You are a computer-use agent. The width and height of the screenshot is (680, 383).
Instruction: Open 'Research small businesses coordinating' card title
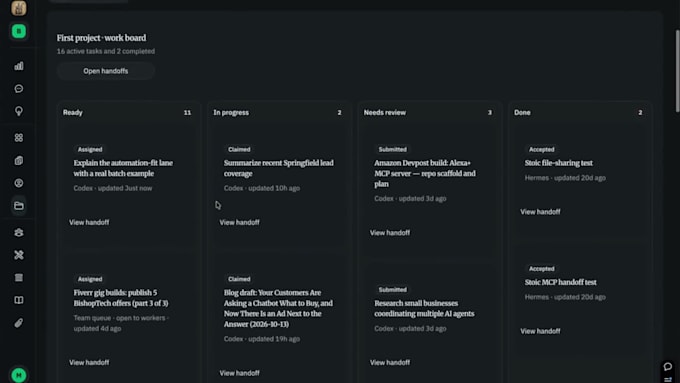pos(424,308)
